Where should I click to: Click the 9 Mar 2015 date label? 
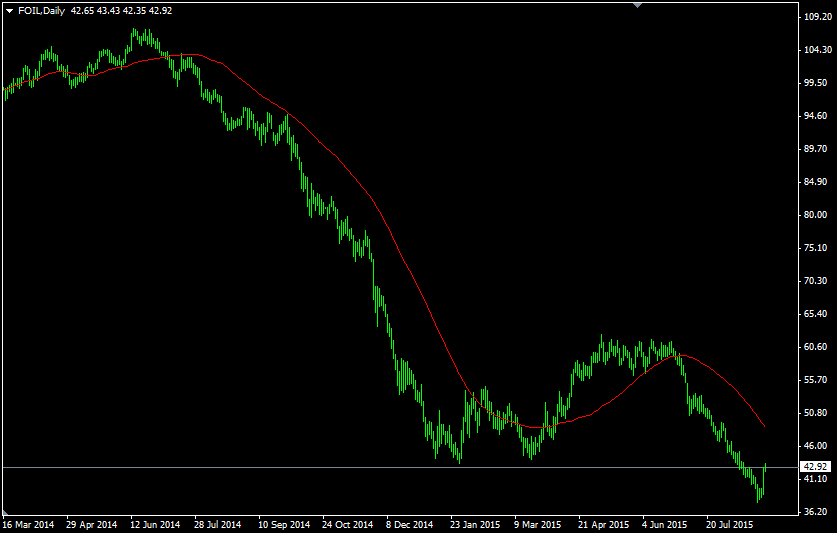click(538, 524)
